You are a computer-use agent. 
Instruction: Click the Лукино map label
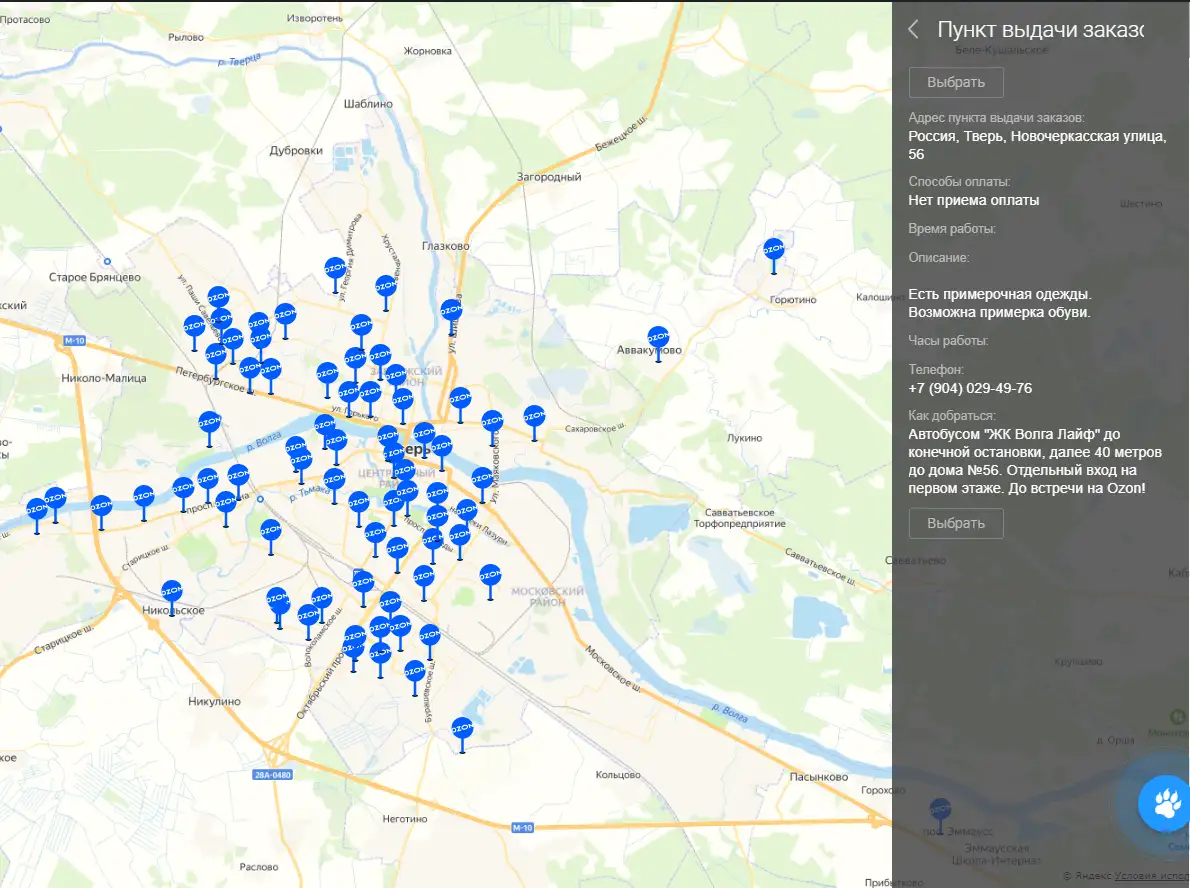(x=745, y=438)
